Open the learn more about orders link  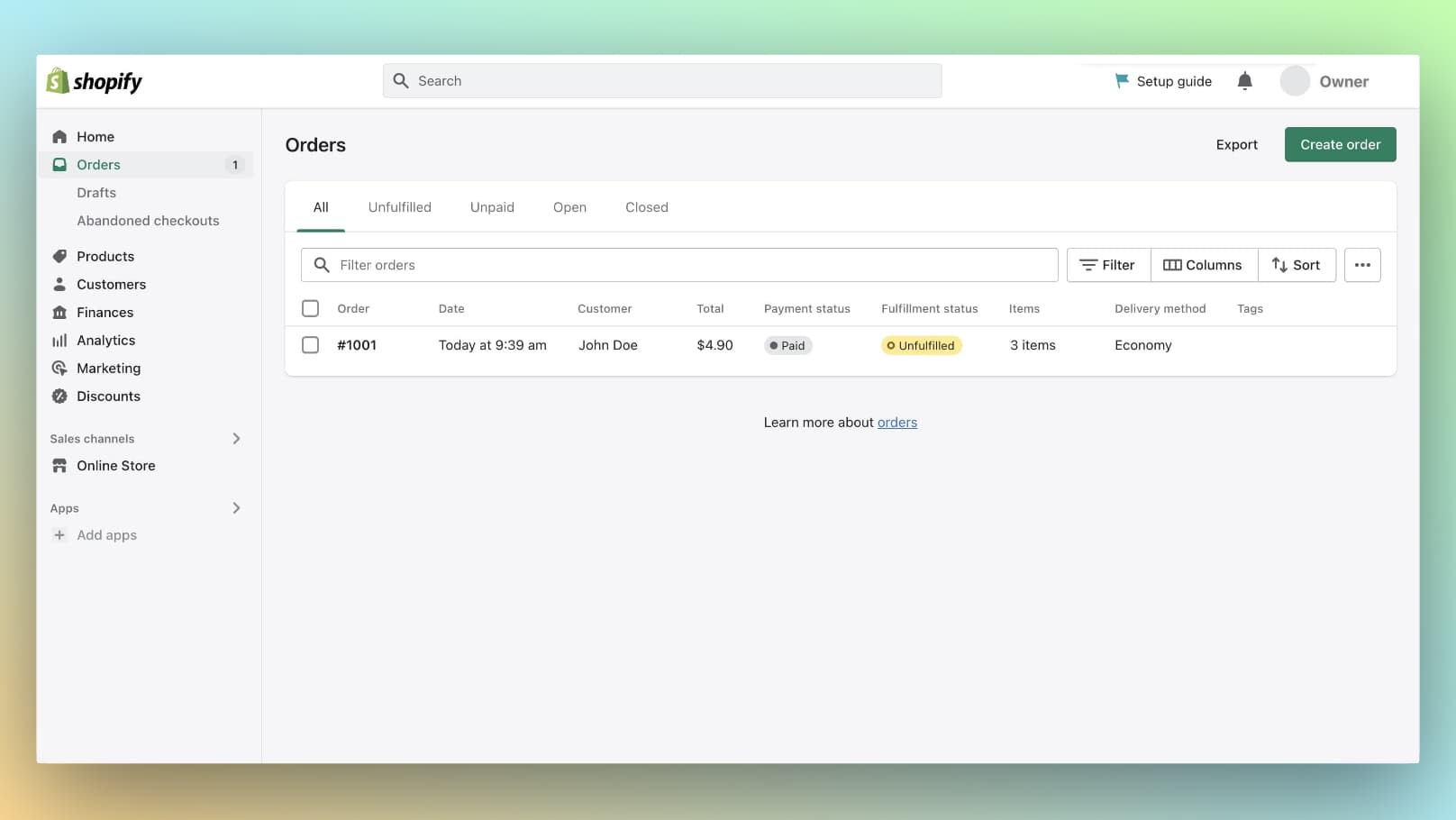(x=896, y=422)
